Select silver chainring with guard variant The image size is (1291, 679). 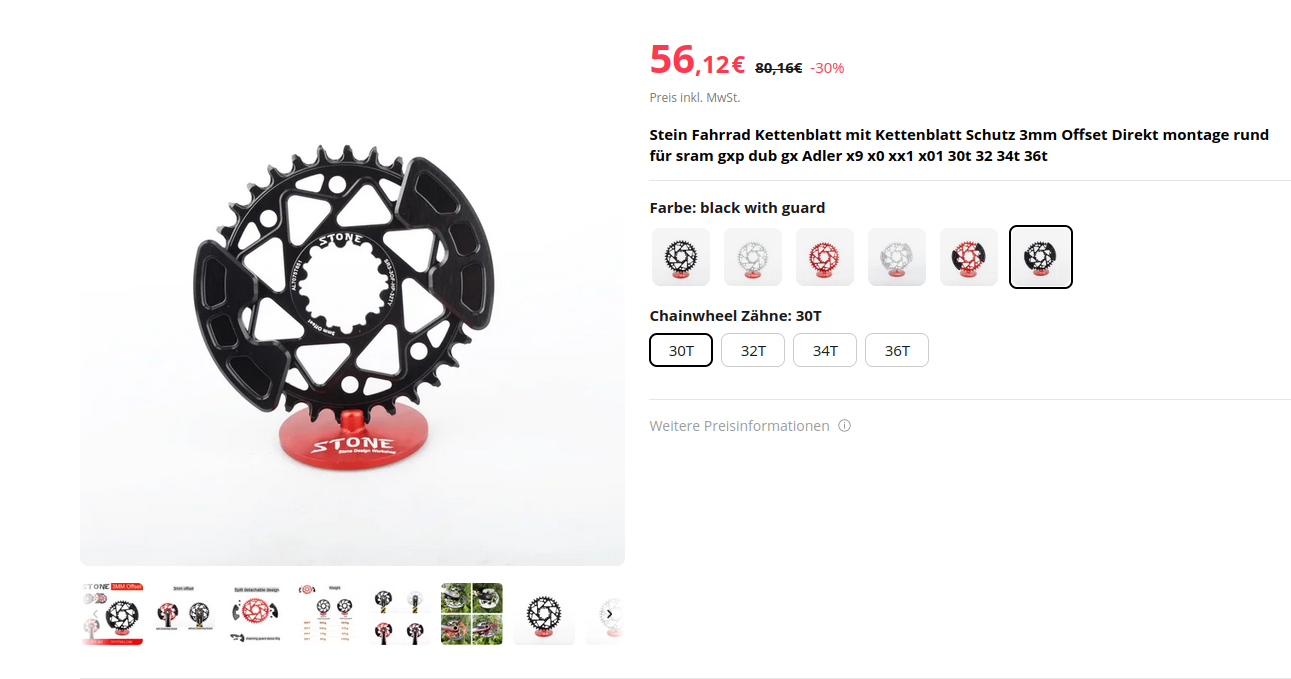897,257
